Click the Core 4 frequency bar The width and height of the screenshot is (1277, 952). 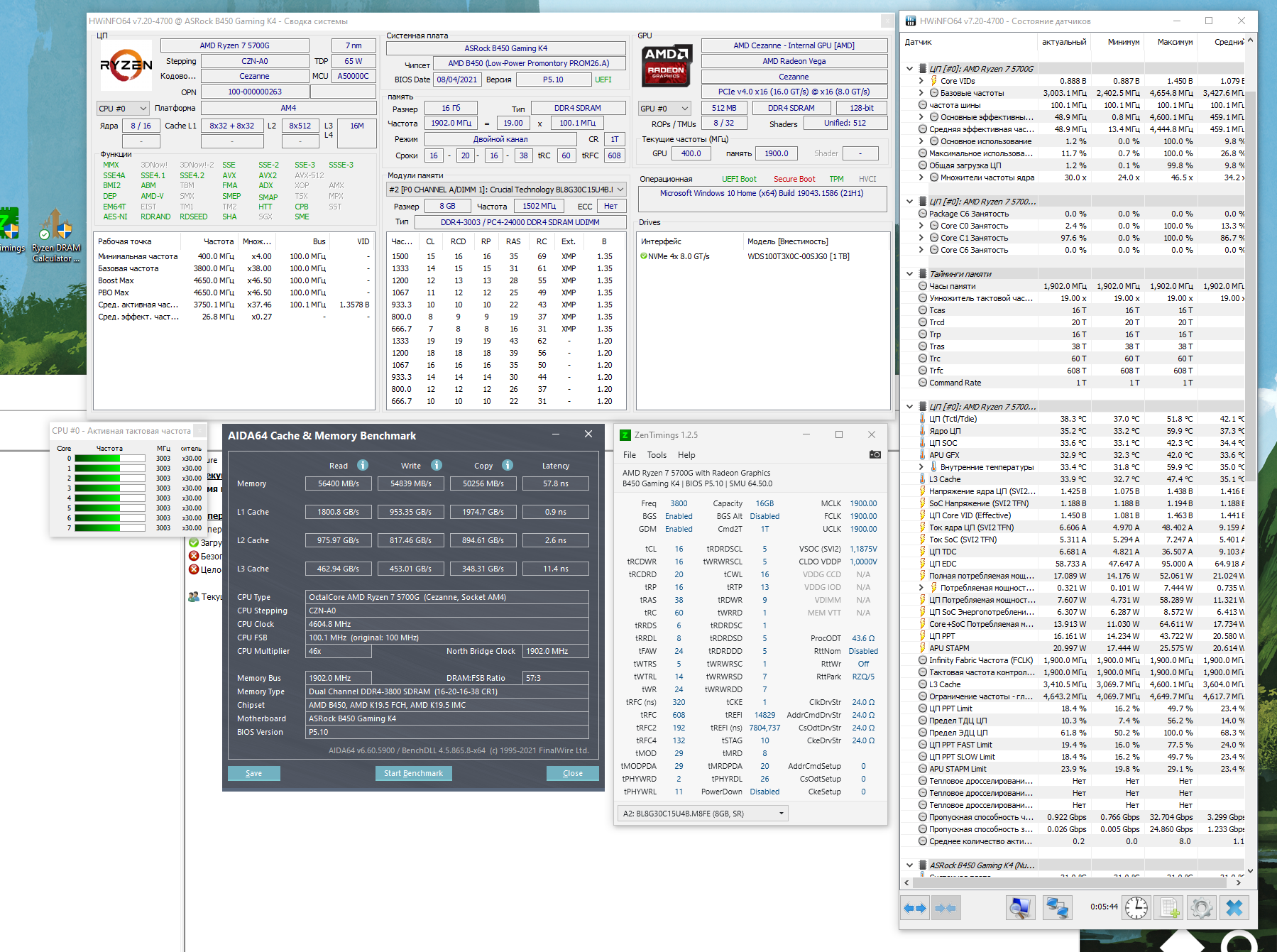click(x=109, y=498)
